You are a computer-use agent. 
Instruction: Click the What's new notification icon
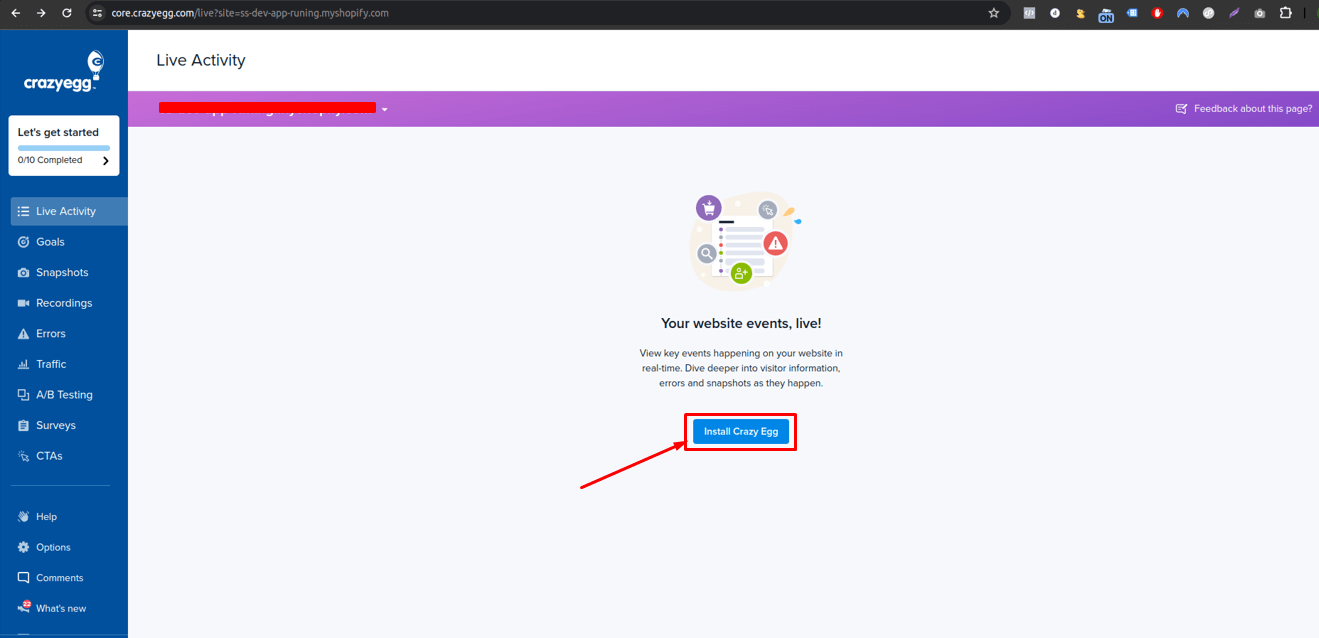(x=24, y=607)
